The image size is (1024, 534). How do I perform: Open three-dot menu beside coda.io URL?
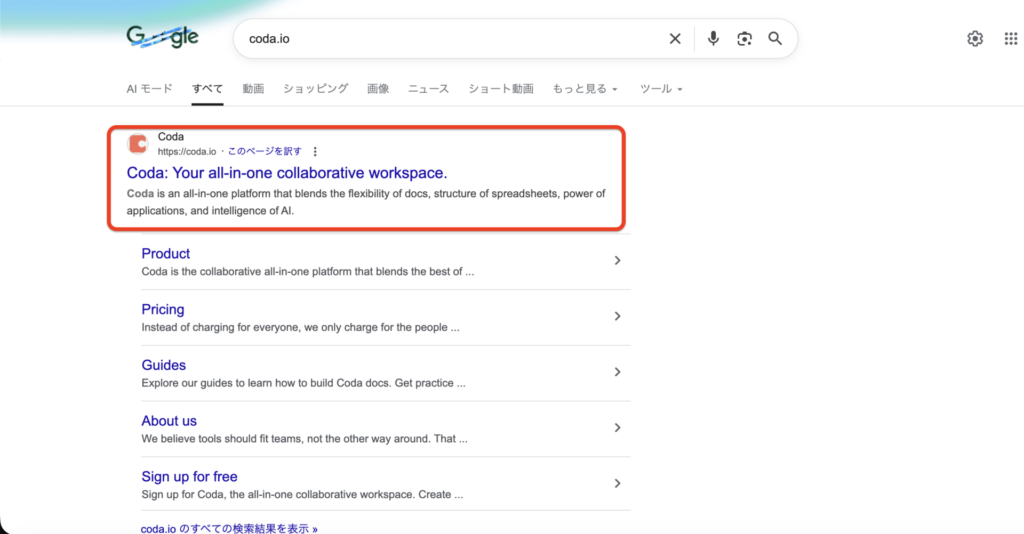tap(315, 151)
